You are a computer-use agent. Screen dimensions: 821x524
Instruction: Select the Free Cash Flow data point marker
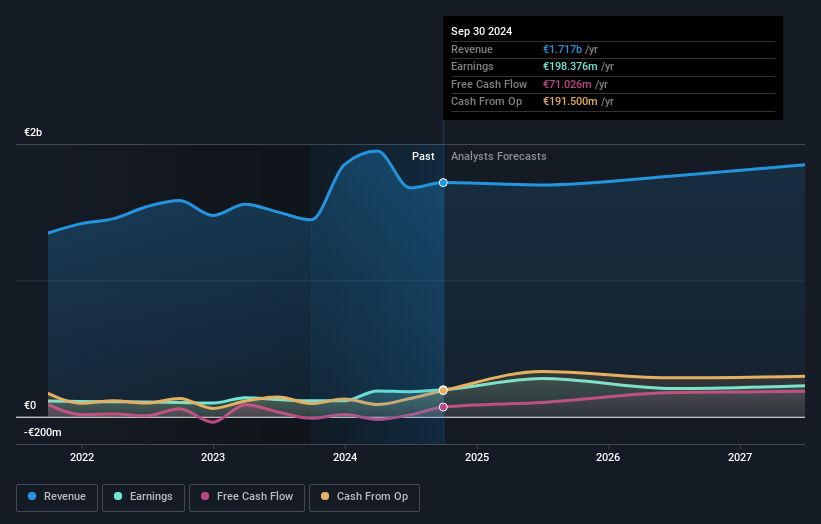(443, 407)
